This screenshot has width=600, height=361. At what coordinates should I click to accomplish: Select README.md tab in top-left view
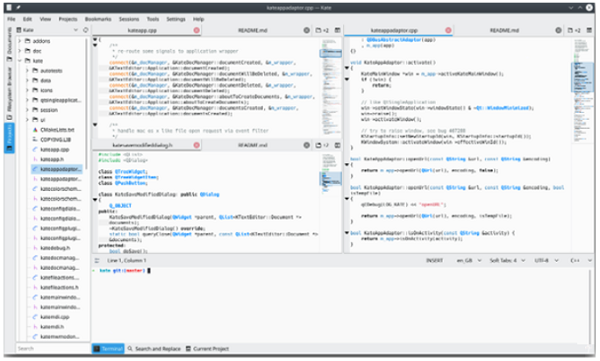pos(252,30)
